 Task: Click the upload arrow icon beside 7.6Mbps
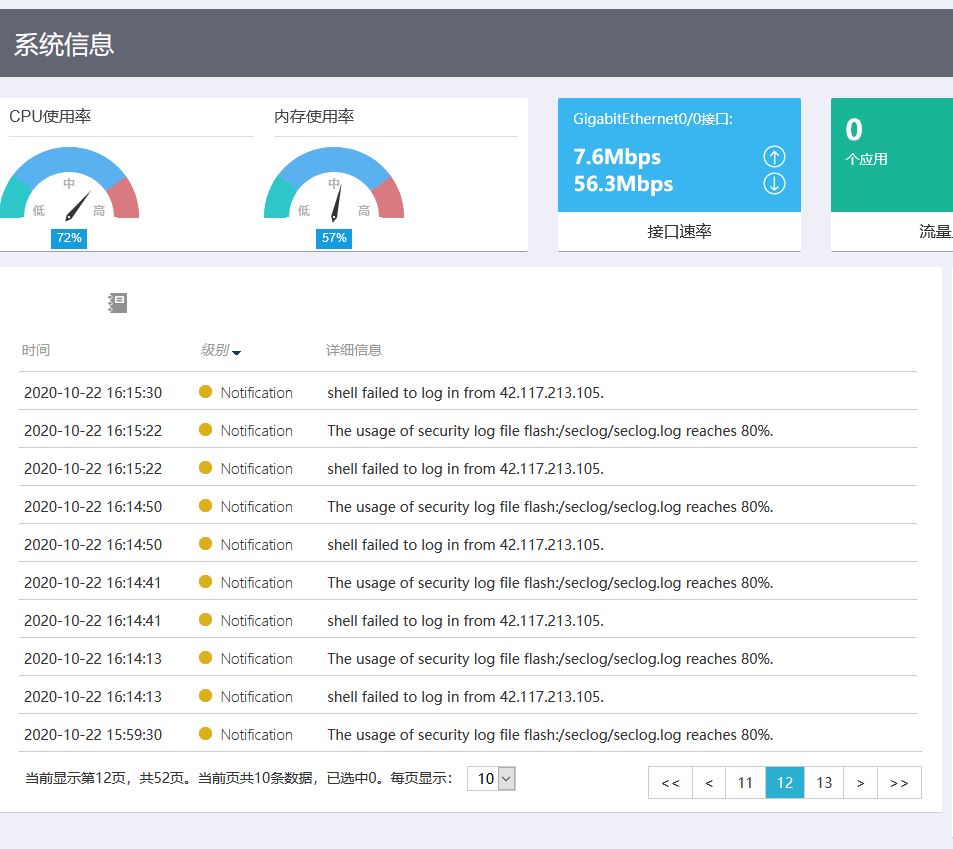[774, 157]
